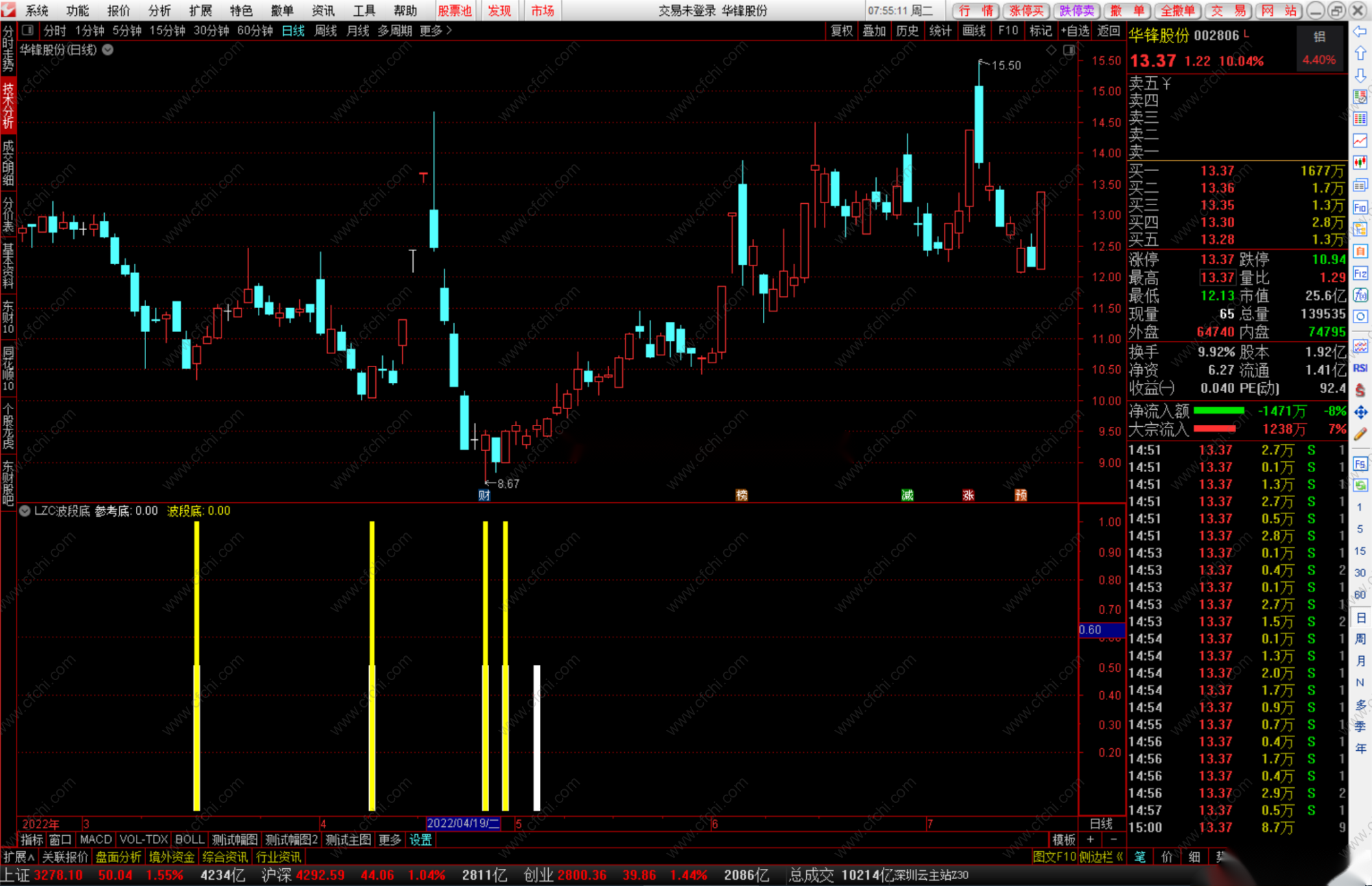Click the red dollar sign icon

point(1360,390)
